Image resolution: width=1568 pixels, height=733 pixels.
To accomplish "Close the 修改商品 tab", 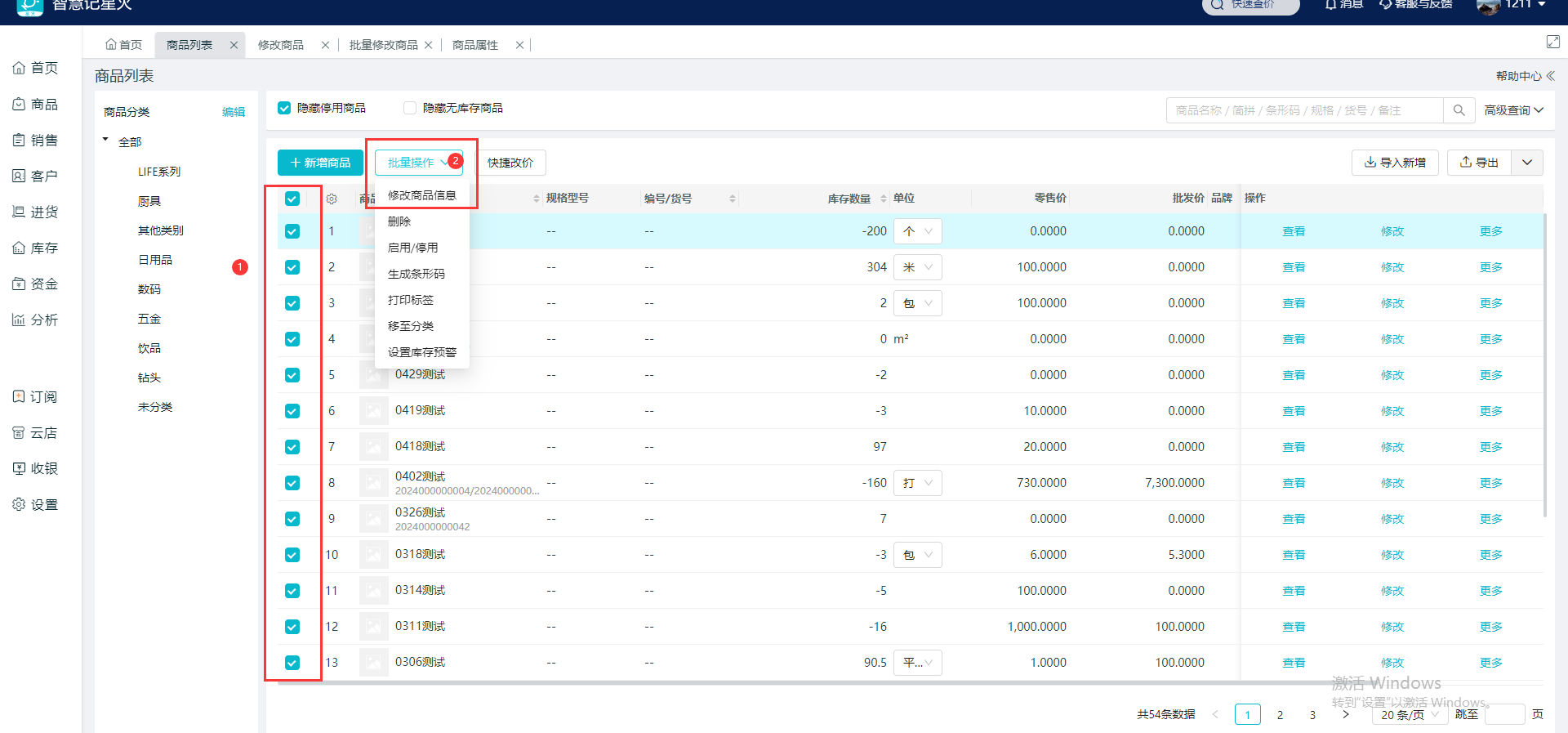I will (325, 45).
